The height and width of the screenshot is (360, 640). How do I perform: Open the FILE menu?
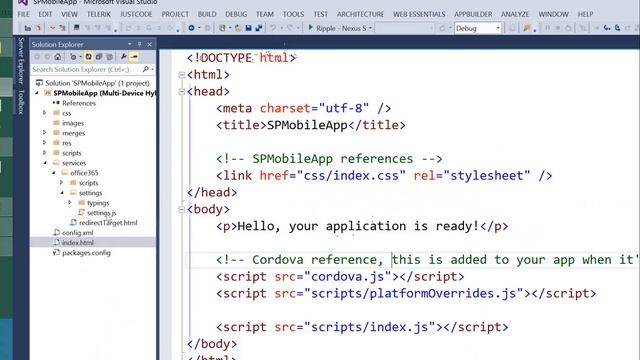tap(23, 14)
